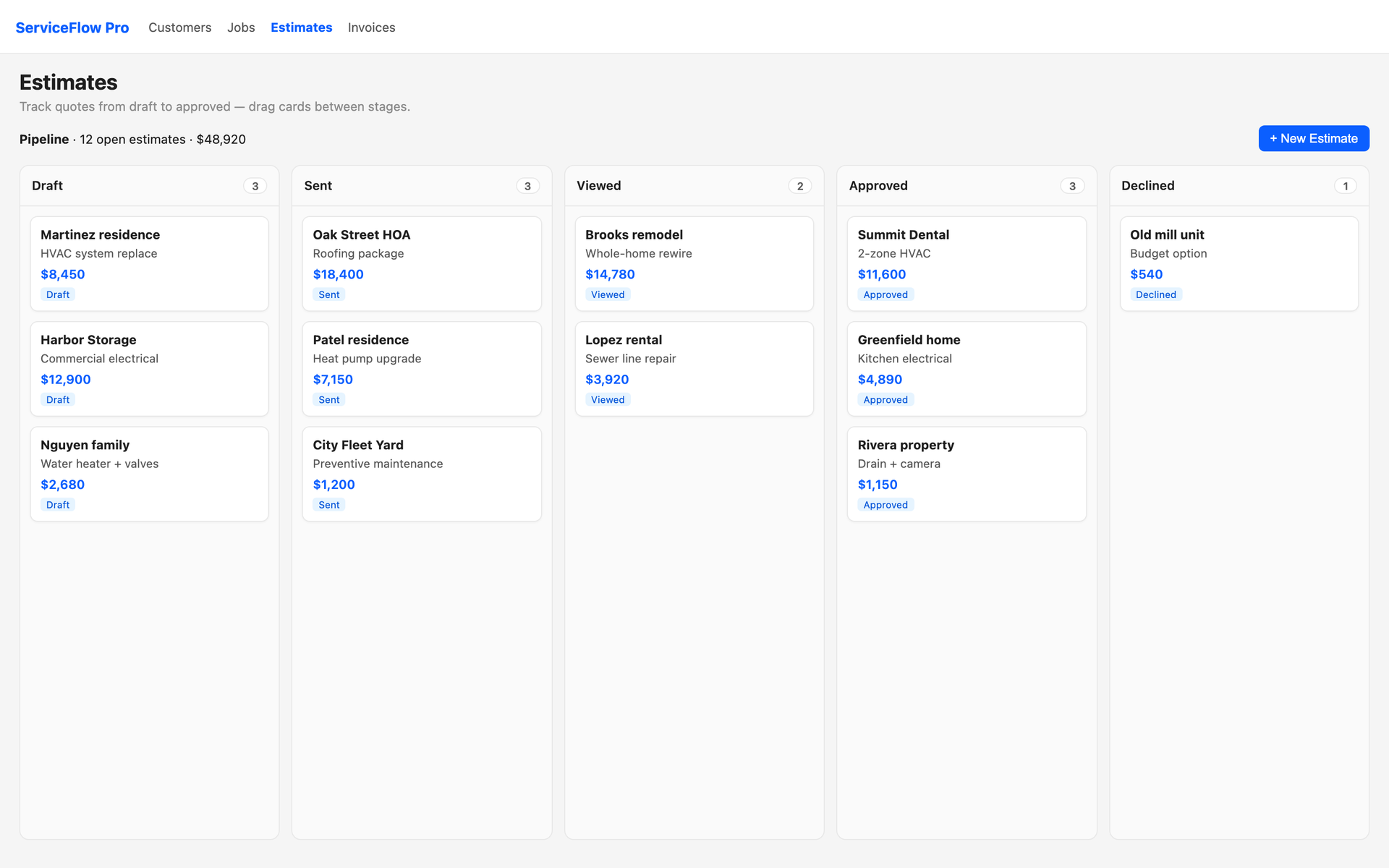Select the City Fleet Yard card title
This screenshot has width=1389, height=868.
tap(358, 445)
